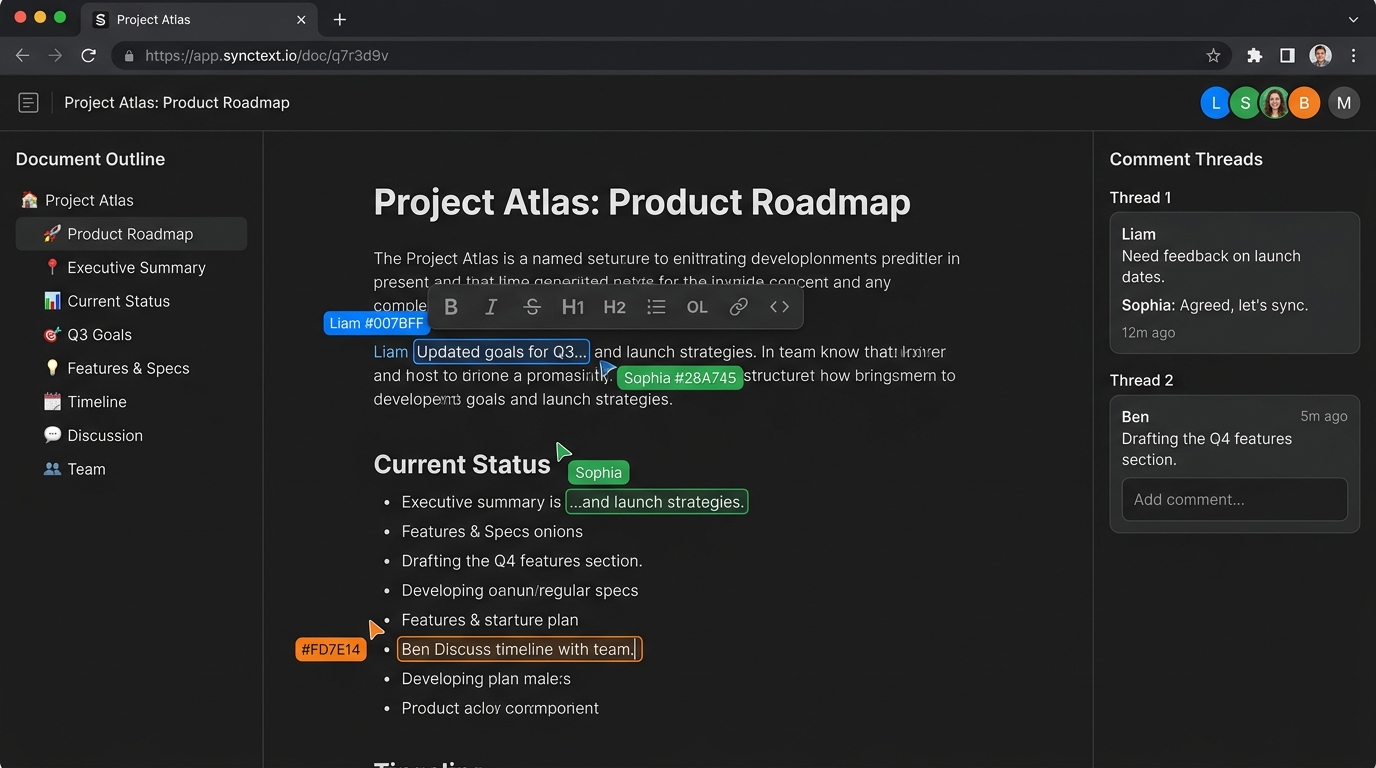
Task: Click the 'Updated goals for Q3...' highlighted text
Action: [501, 352]
